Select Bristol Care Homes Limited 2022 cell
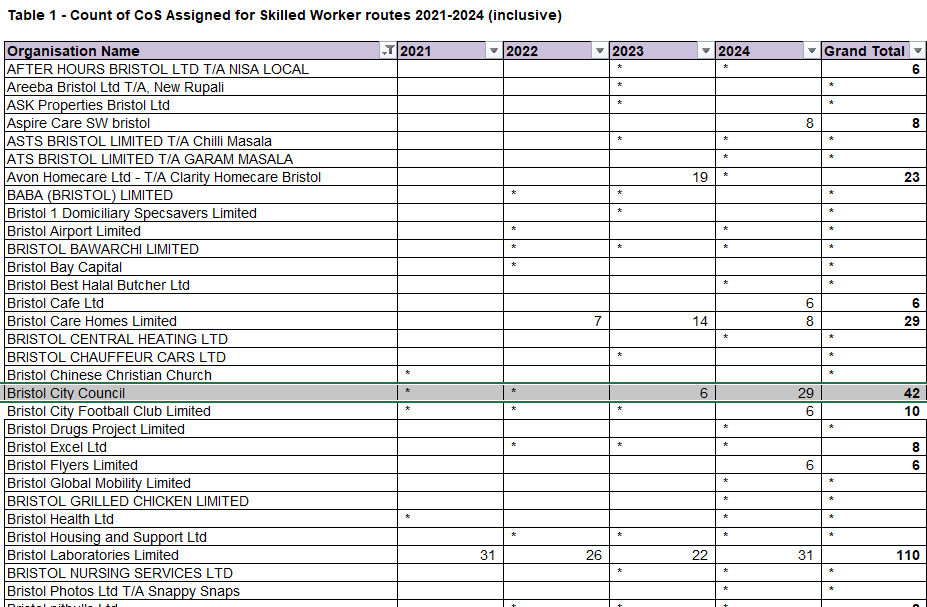This screenshot has height=607, width=927. pyautogui.click(x=556, y=321)
